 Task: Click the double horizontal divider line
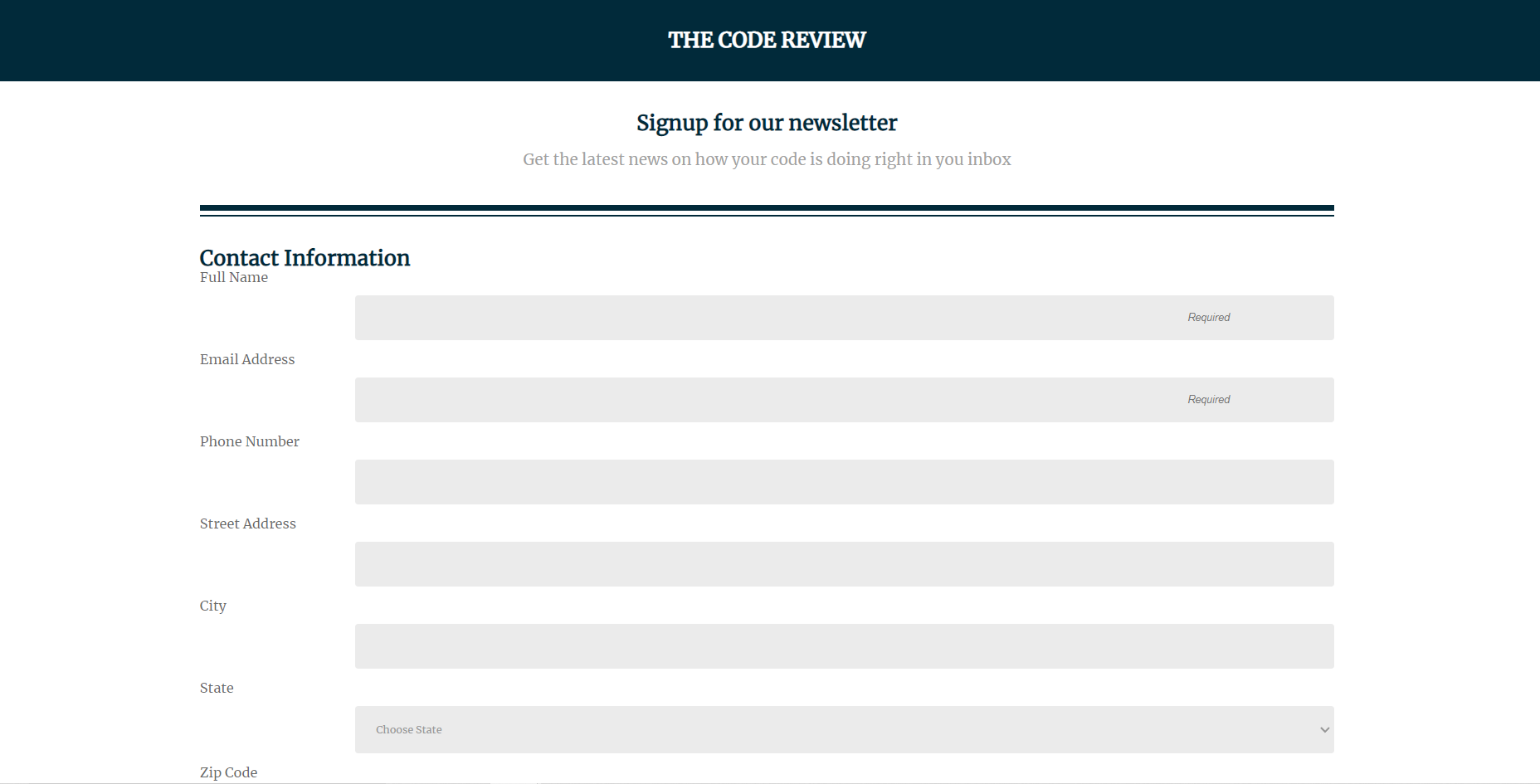[x=767, y=211]
